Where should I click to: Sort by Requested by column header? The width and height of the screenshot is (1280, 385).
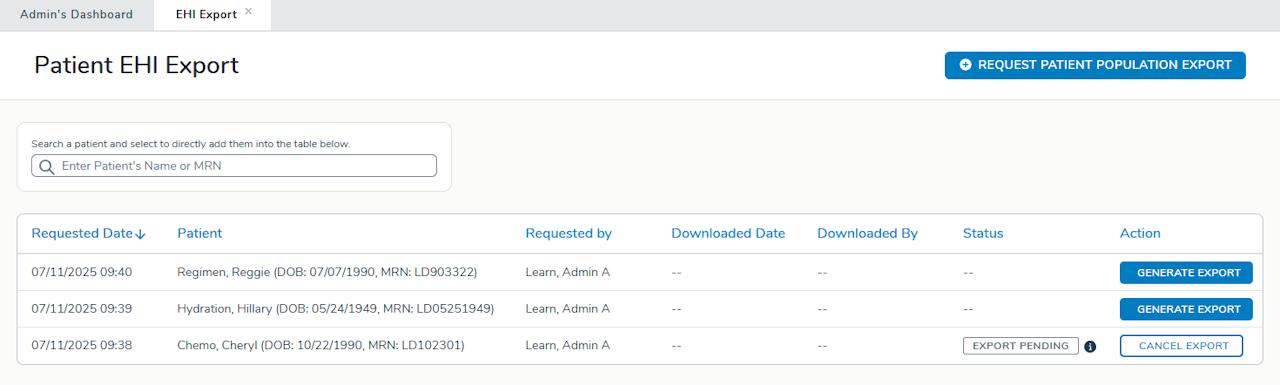point(568,233)
